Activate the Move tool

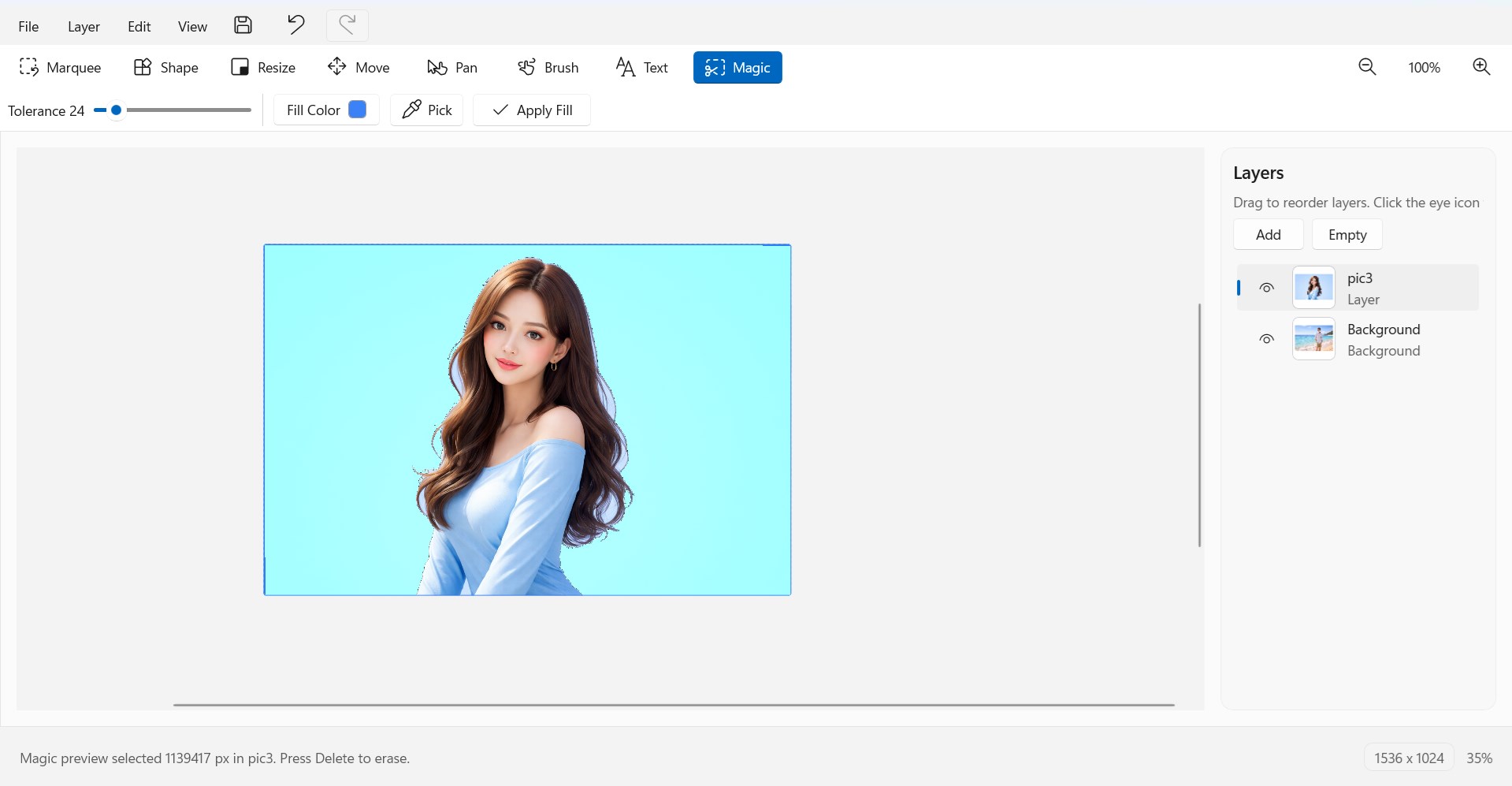click(359, 67)
